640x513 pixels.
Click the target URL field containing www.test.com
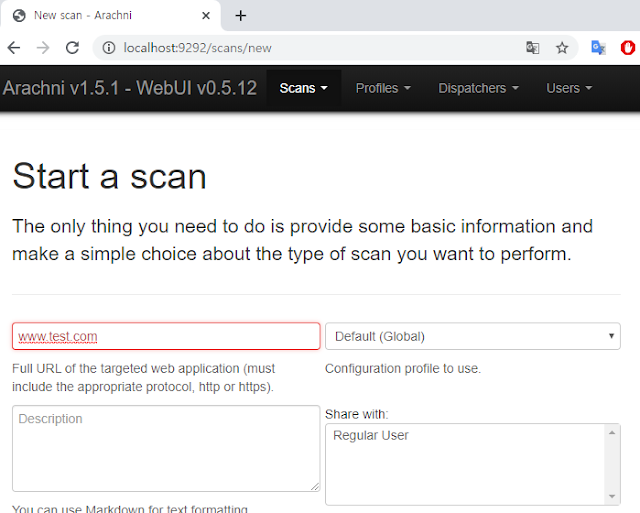[166, 336]
